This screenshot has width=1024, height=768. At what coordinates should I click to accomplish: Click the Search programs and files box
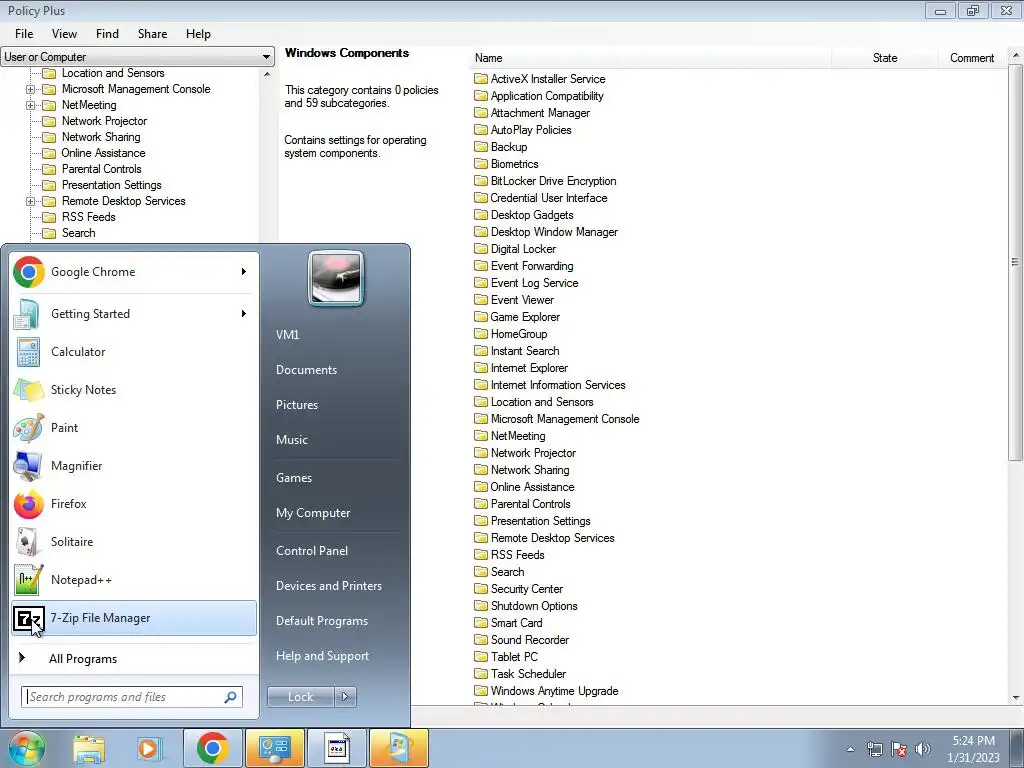click(132, 697)
